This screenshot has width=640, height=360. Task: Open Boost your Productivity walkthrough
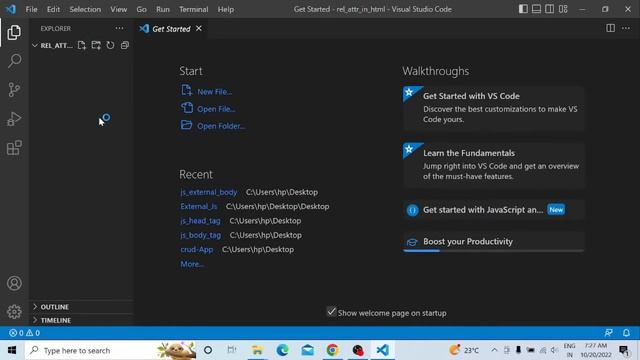click(493, 242)
